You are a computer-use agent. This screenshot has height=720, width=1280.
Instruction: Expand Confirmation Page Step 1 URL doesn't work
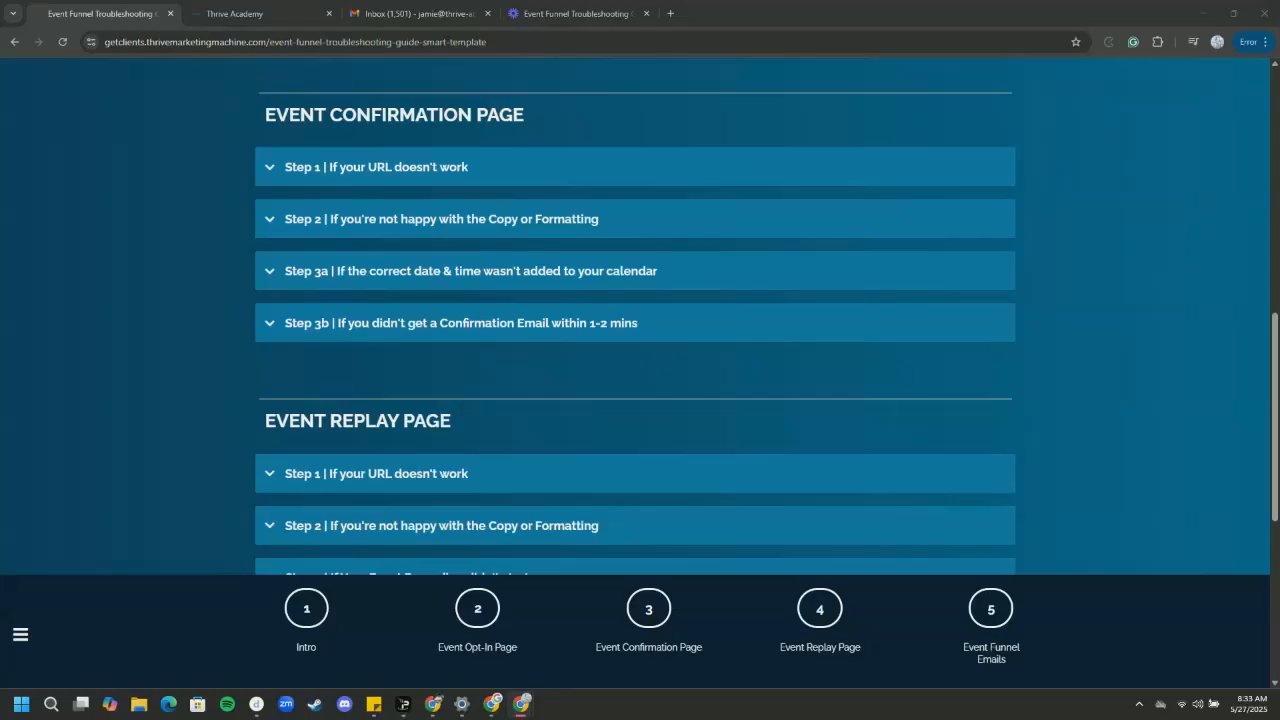pos(635,167)
